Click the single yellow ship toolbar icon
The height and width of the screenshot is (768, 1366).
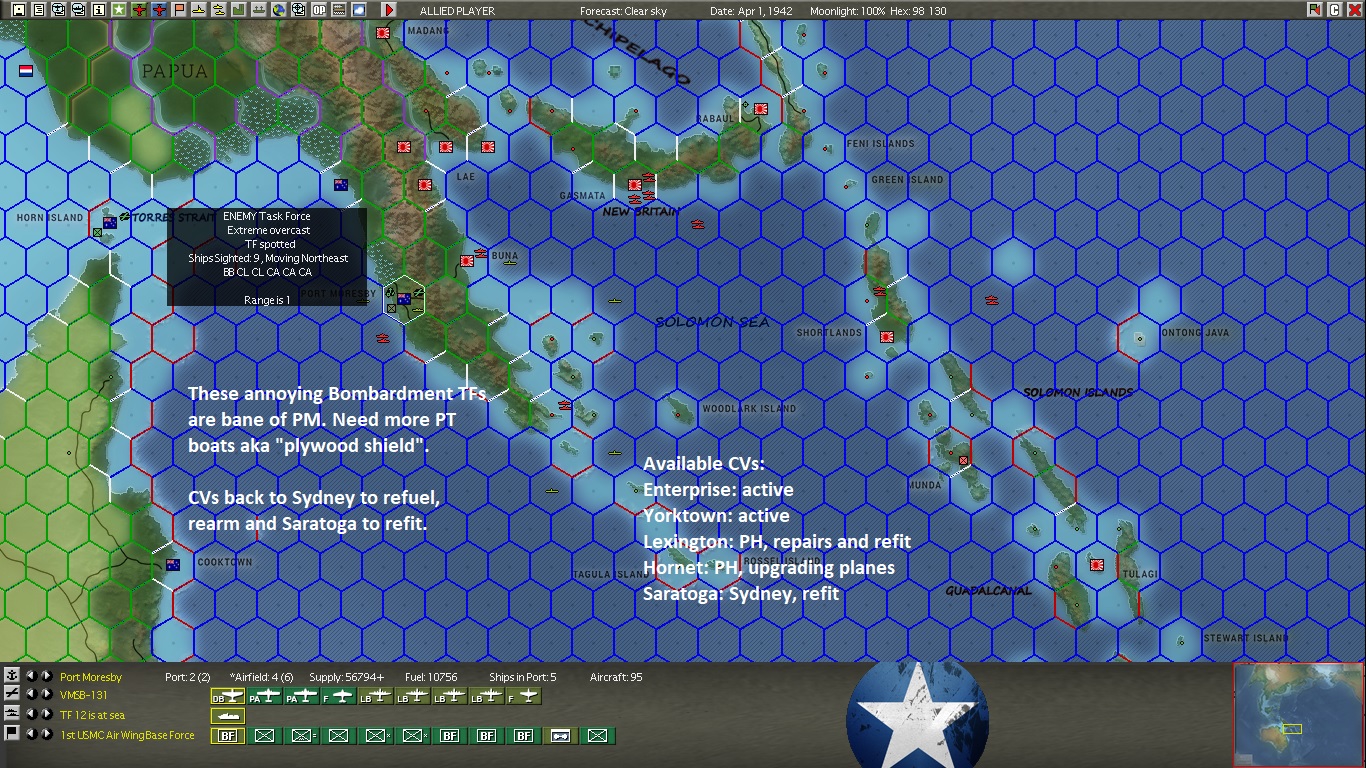click(x=199, y=10)
